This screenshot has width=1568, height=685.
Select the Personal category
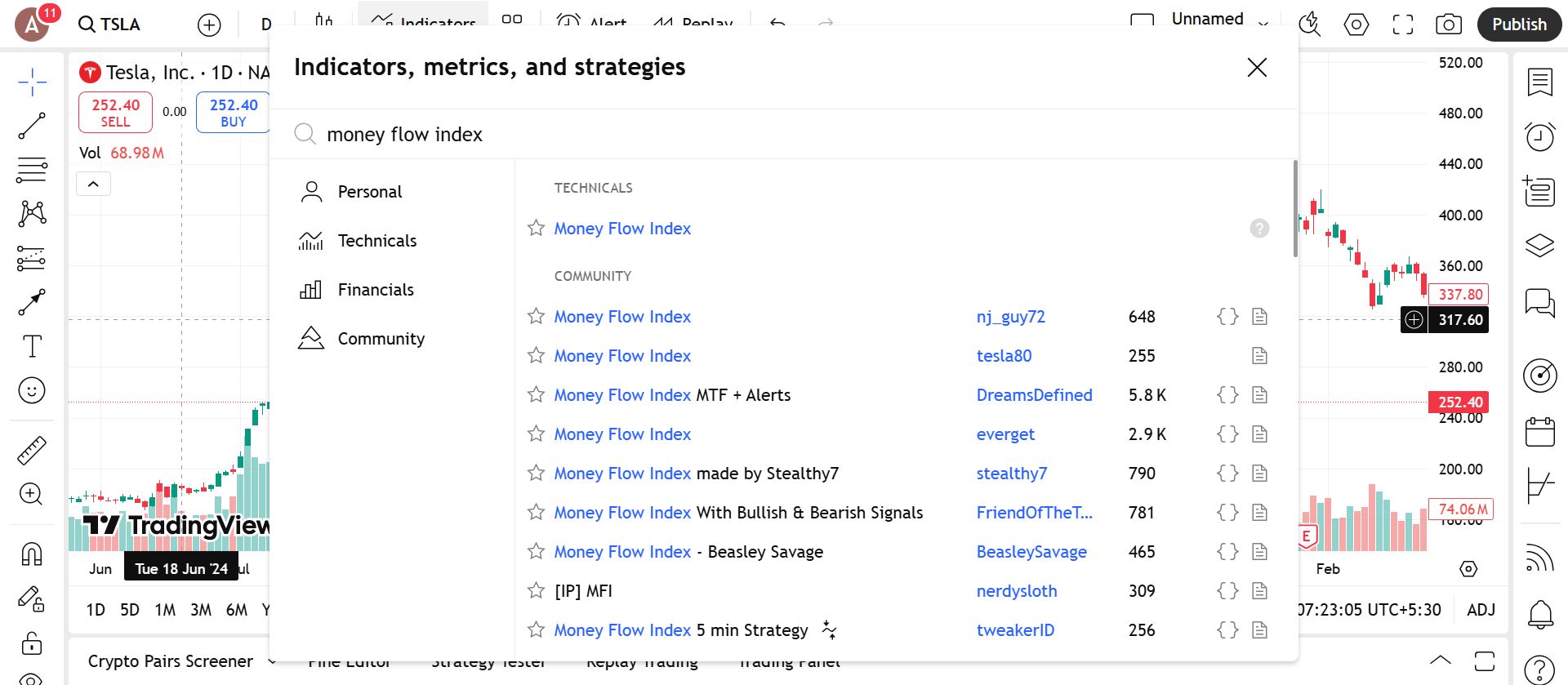coord(392,192)
